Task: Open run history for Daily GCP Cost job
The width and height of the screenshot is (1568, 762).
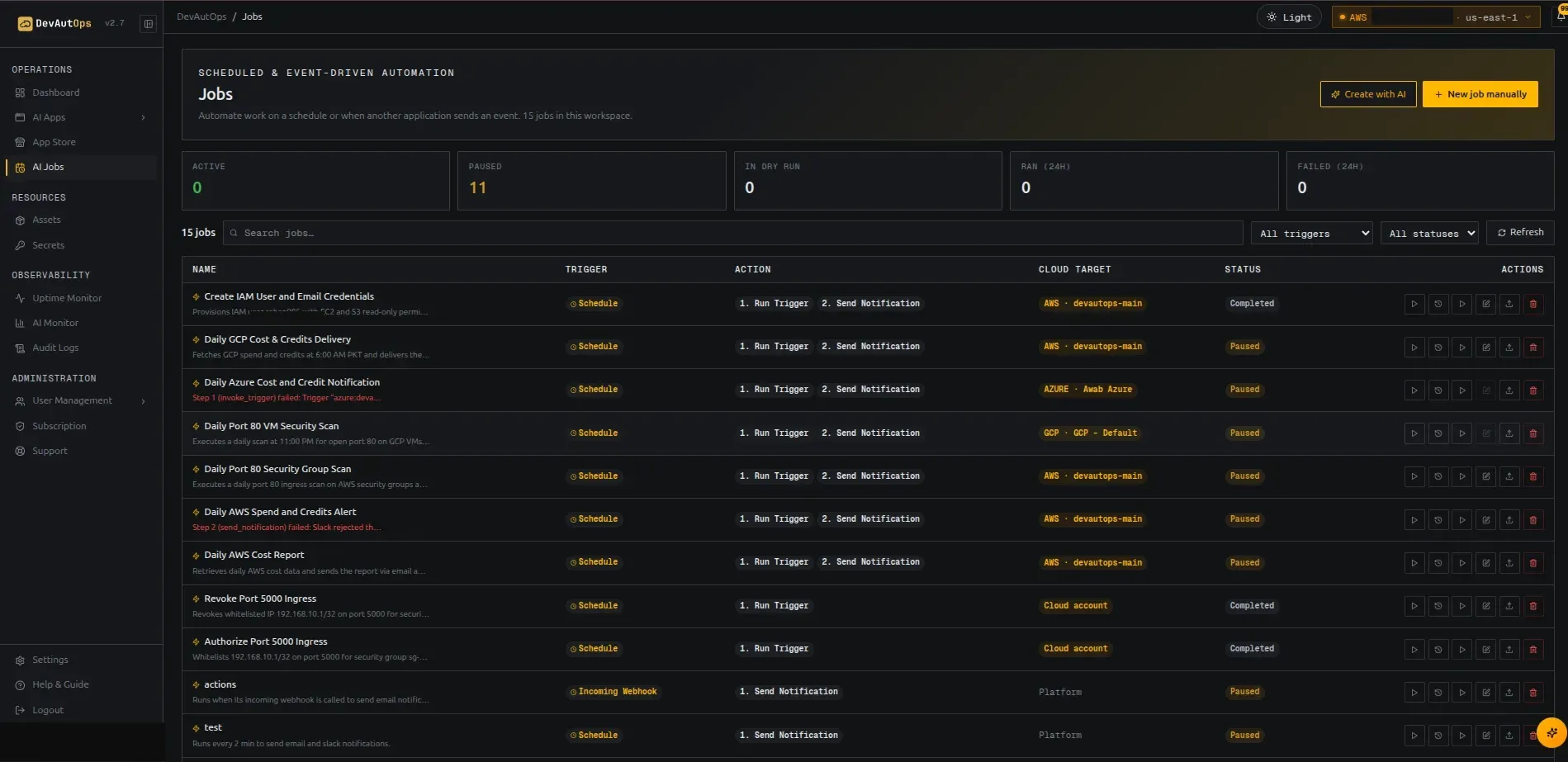Action: 1438,348
